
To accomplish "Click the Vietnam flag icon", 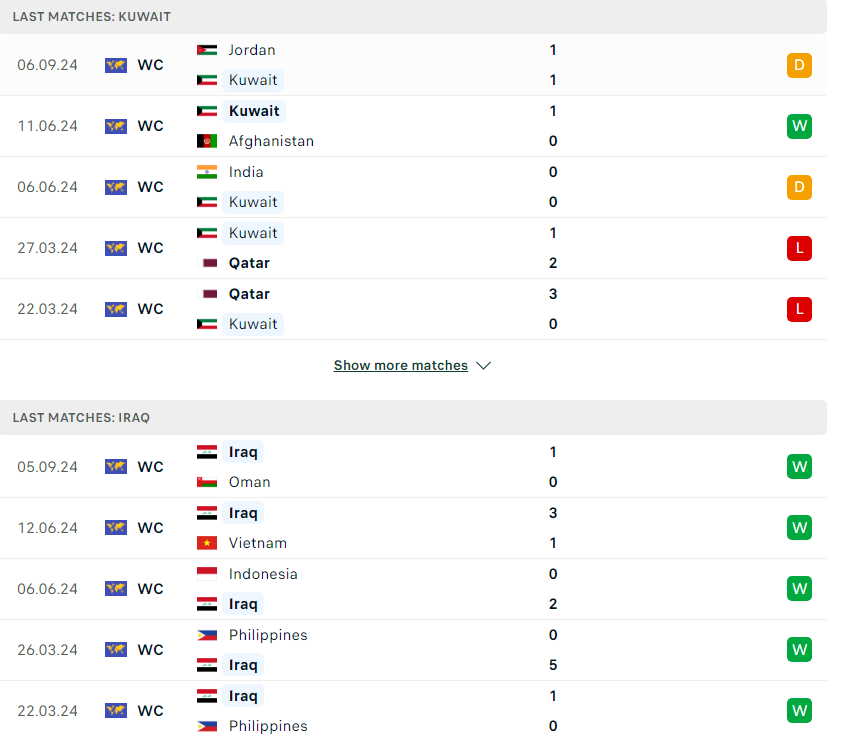I will pyautogui.click(x=207, y=543).
